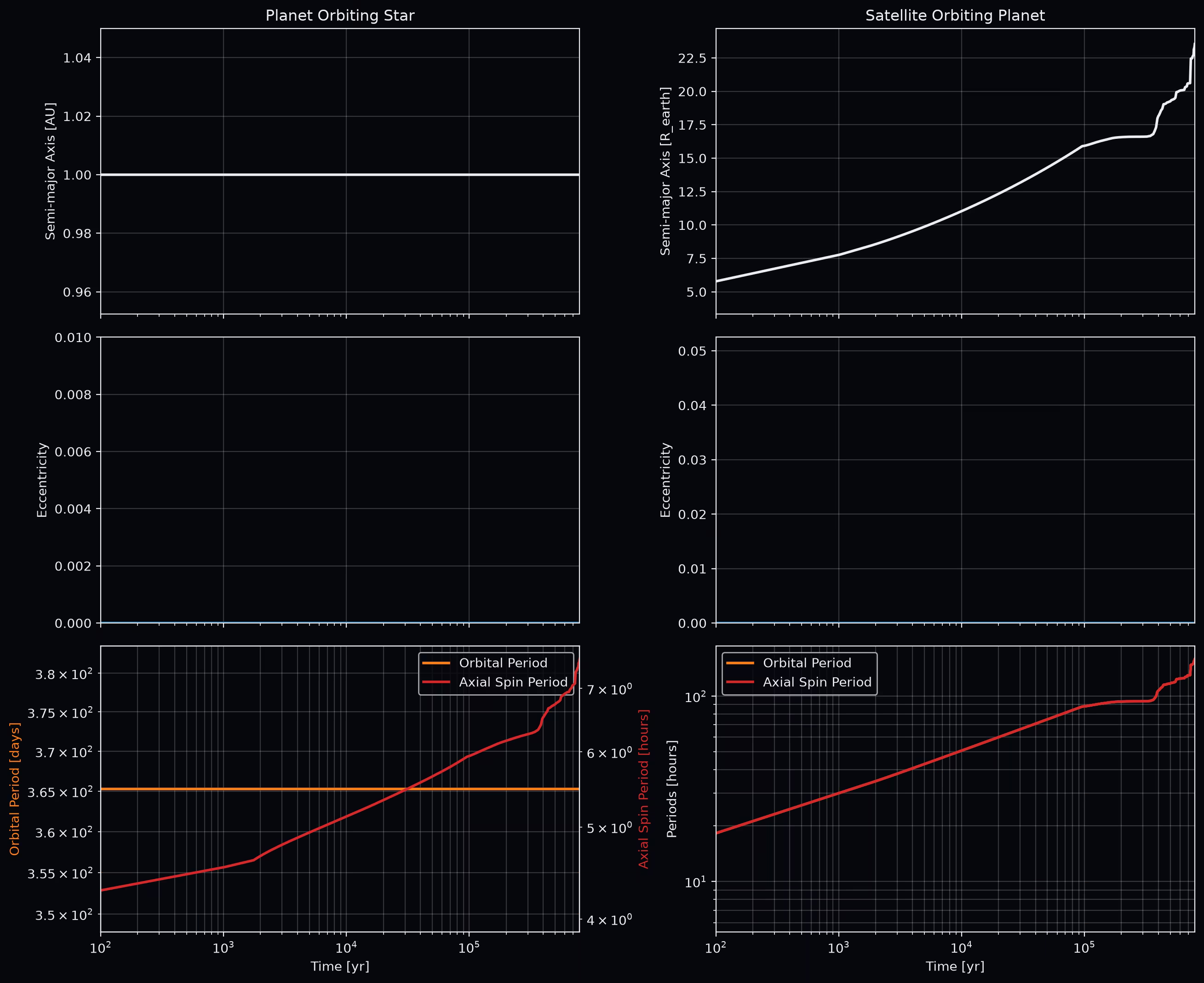Click the 0.002 tick on planet eccentricity axis
Image resolution: width=1204 pixels, height=983 pixels.
[74, 566]
